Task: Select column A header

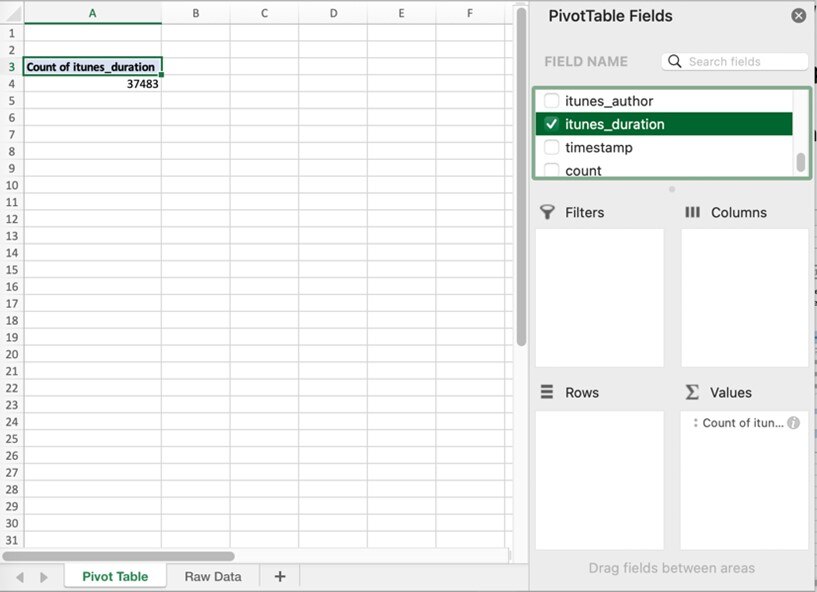Action: (x=92, y=13)
